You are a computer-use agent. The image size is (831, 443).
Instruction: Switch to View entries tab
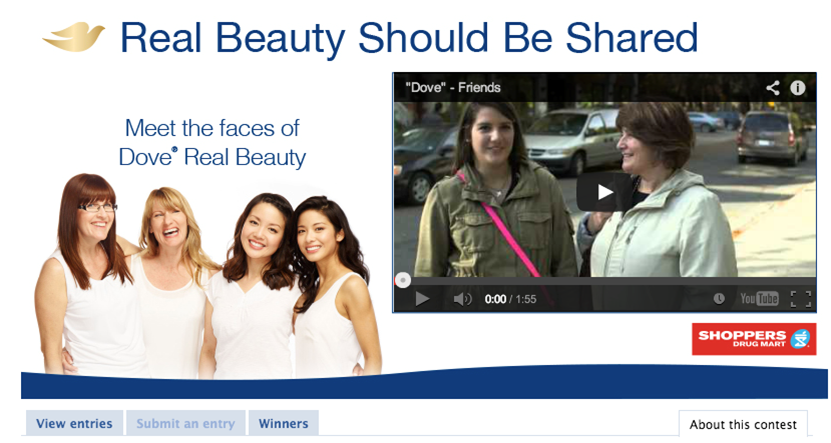click(74, 423)
